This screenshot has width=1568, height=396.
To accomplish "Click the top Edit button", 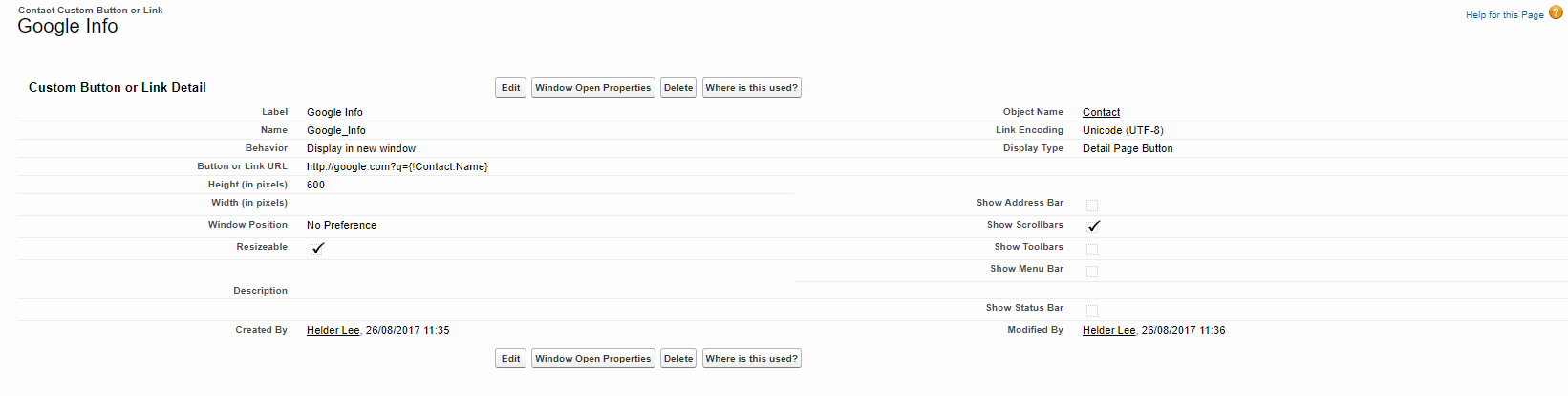I will coord(511,88).
